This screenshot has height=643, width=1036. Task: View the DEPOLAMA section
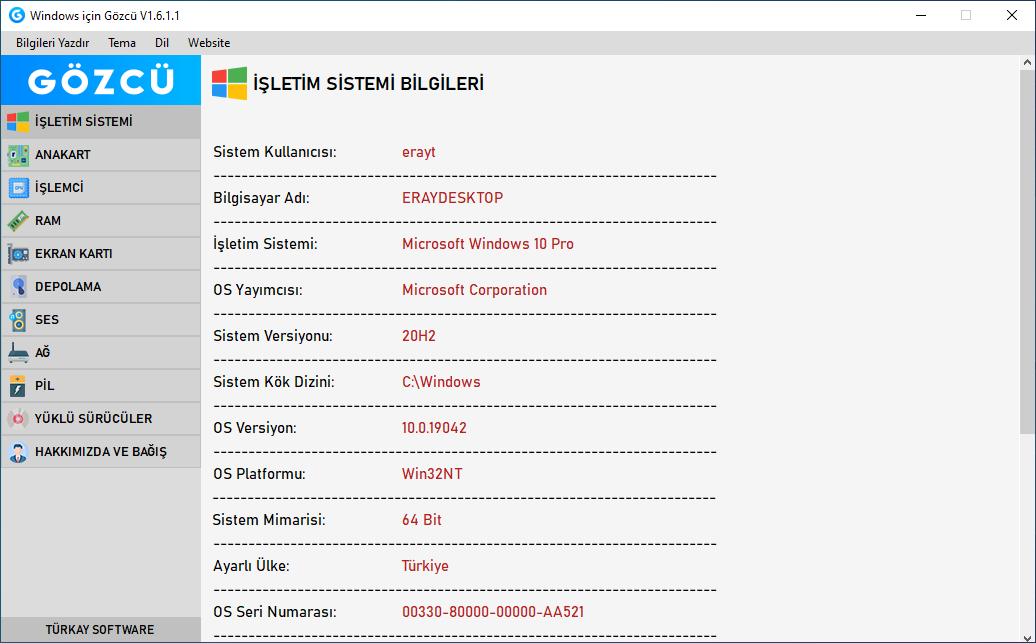click(x=100, y=287)
